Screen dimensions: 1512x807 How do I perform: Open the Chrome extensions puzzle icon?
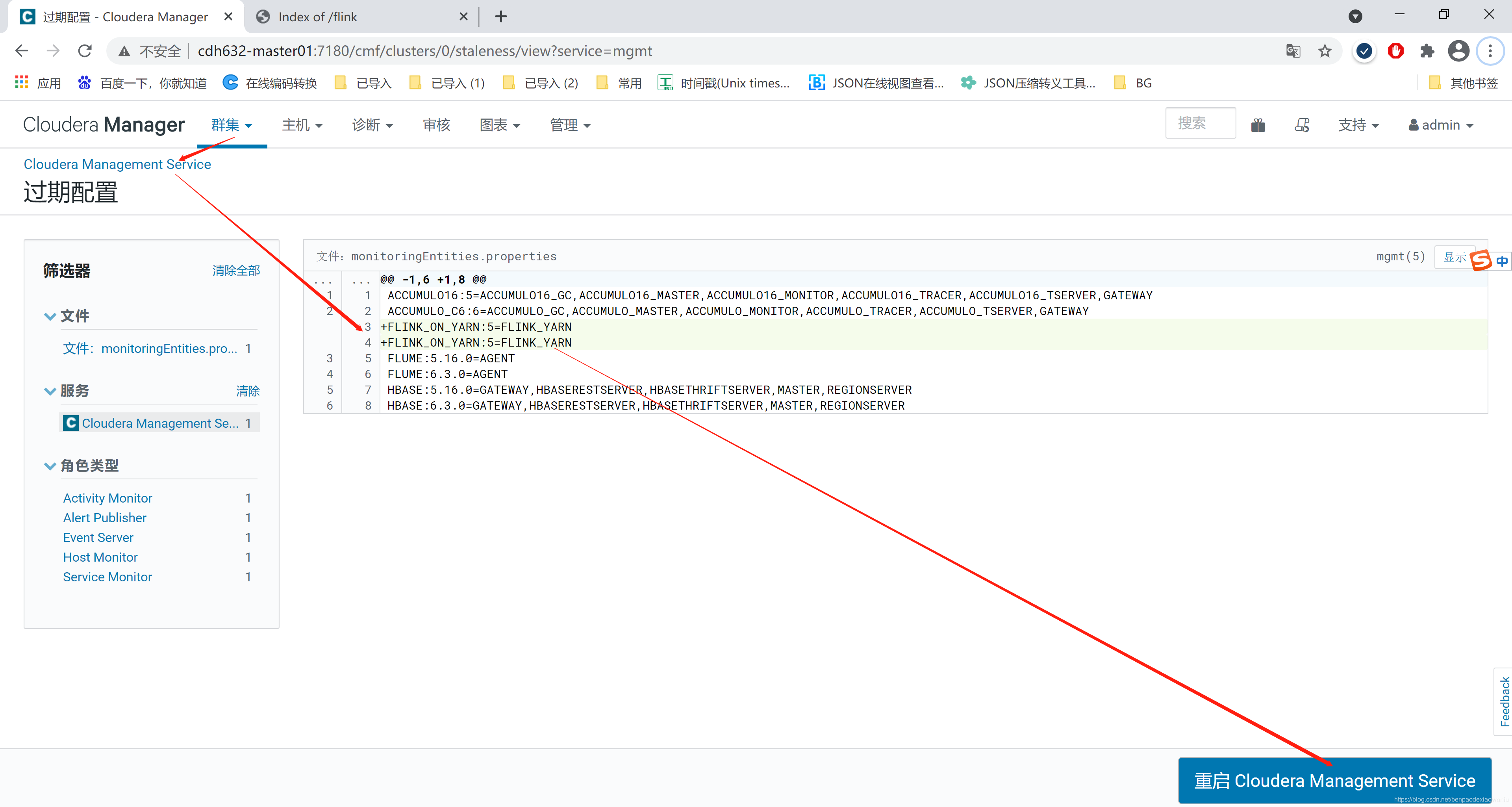pos(1427,51)
